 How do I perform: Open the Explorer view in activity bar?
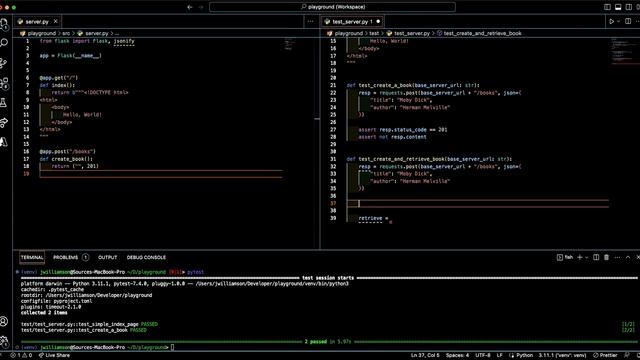(x=4, y=24)
